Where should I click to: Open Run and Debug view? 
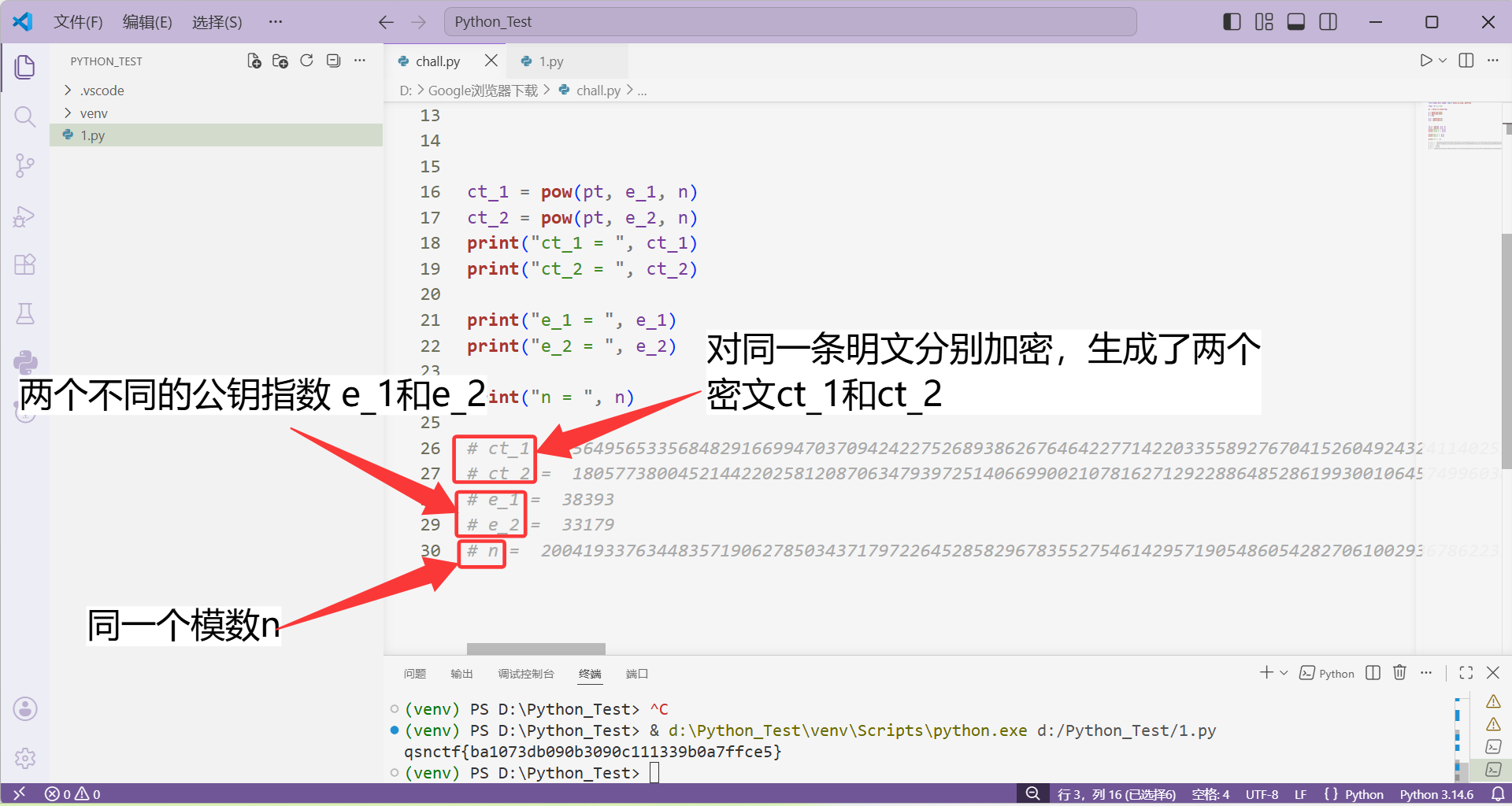(25, 216)
